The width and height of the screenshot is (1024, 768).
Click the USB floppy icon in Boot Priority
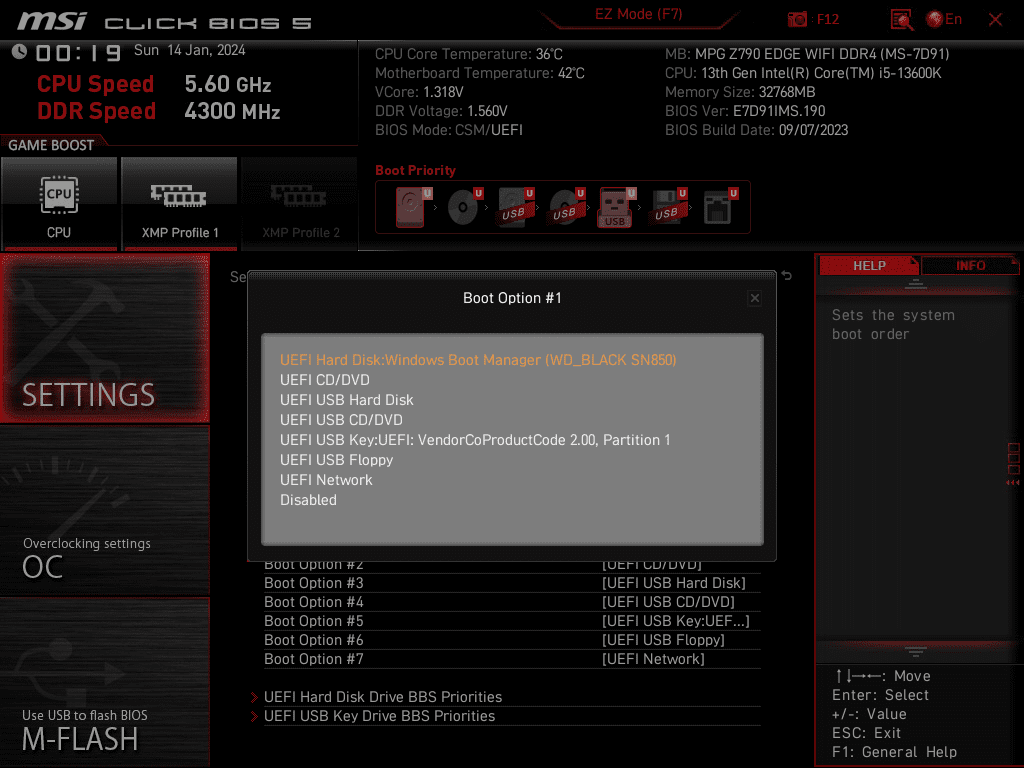668,207
